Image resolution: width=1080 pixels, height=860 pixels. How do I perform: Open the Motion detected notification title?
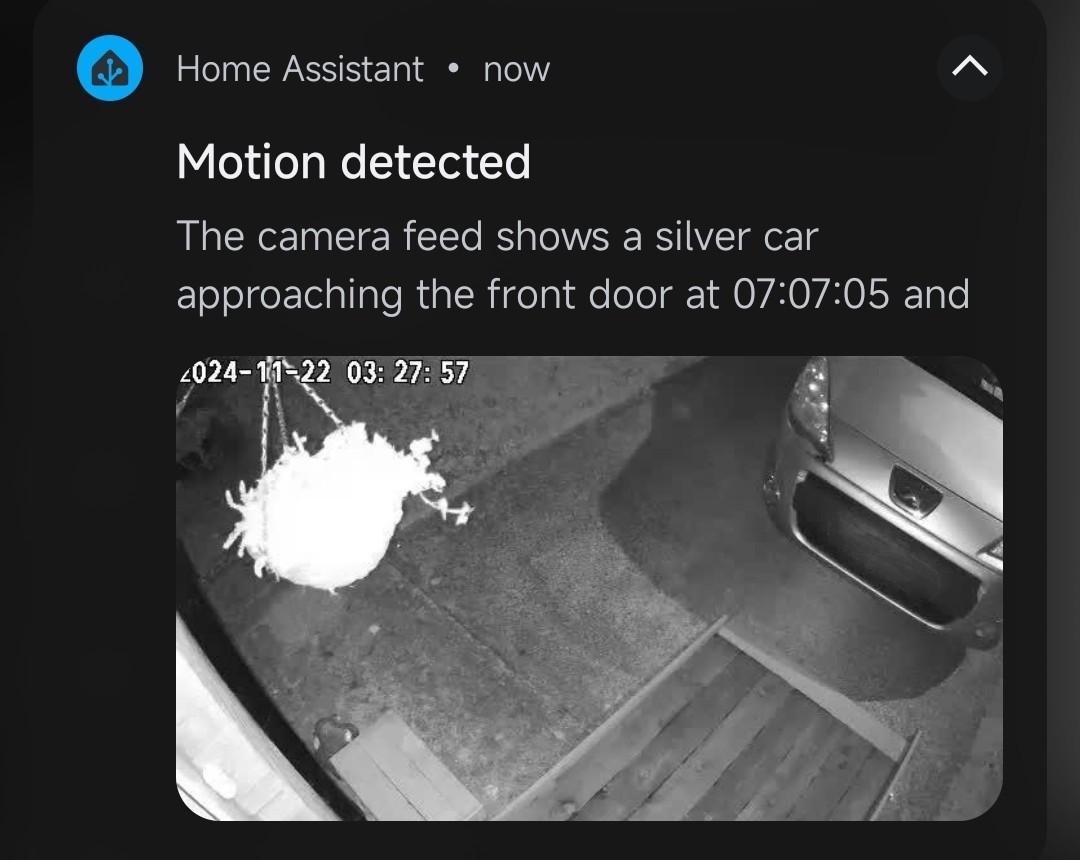(x=353, y=162)
